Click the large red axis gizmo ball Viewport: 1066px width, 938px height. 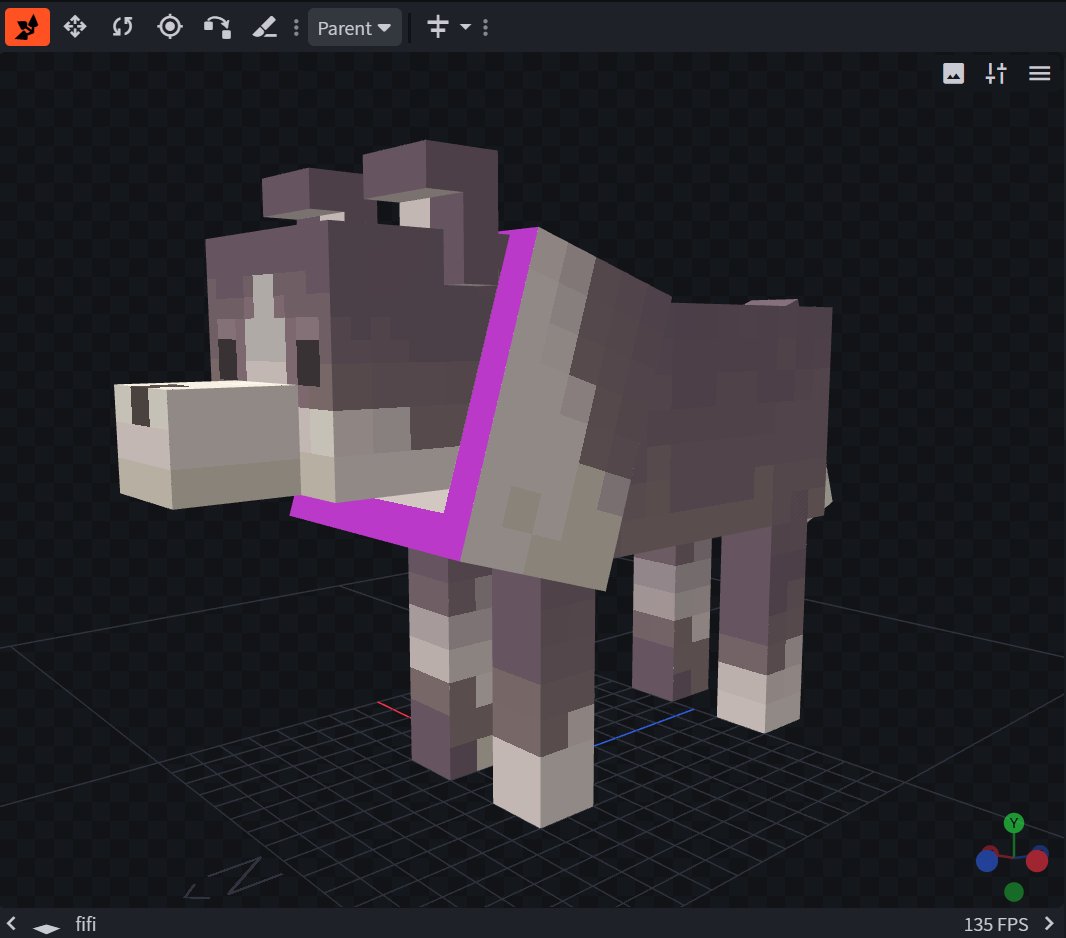[x=1037, y=861]
